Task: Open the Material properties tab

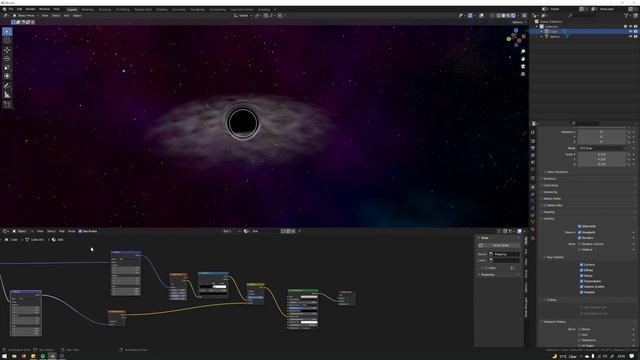Action: click(x=533, y=229)
